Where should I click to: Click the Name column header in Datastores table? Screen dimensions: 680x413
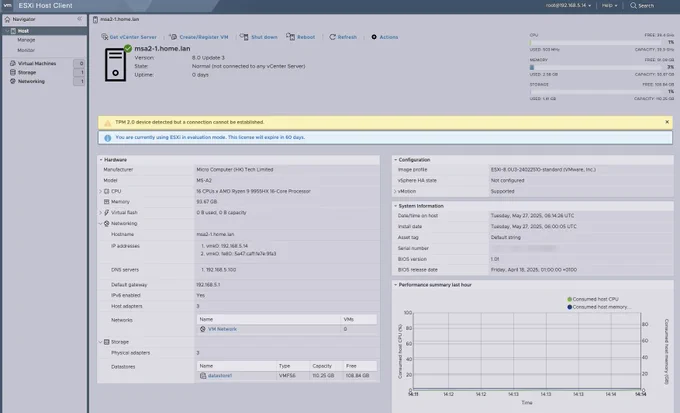pos(237,366)
